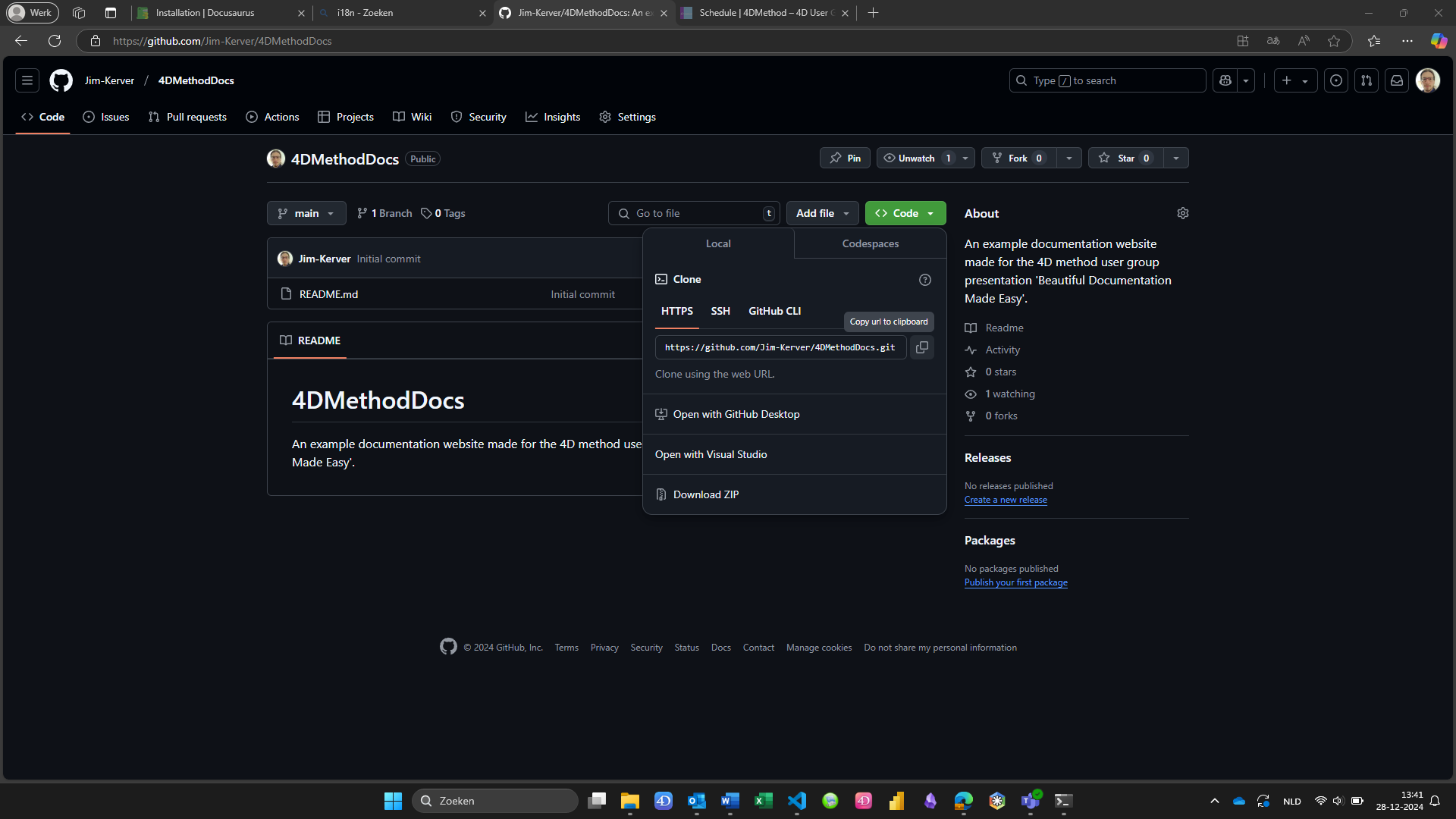Viewport: 1456px width, 819px height.
Task: Open the GitHub hamburger navigation menu
Action: click(27, 80)
